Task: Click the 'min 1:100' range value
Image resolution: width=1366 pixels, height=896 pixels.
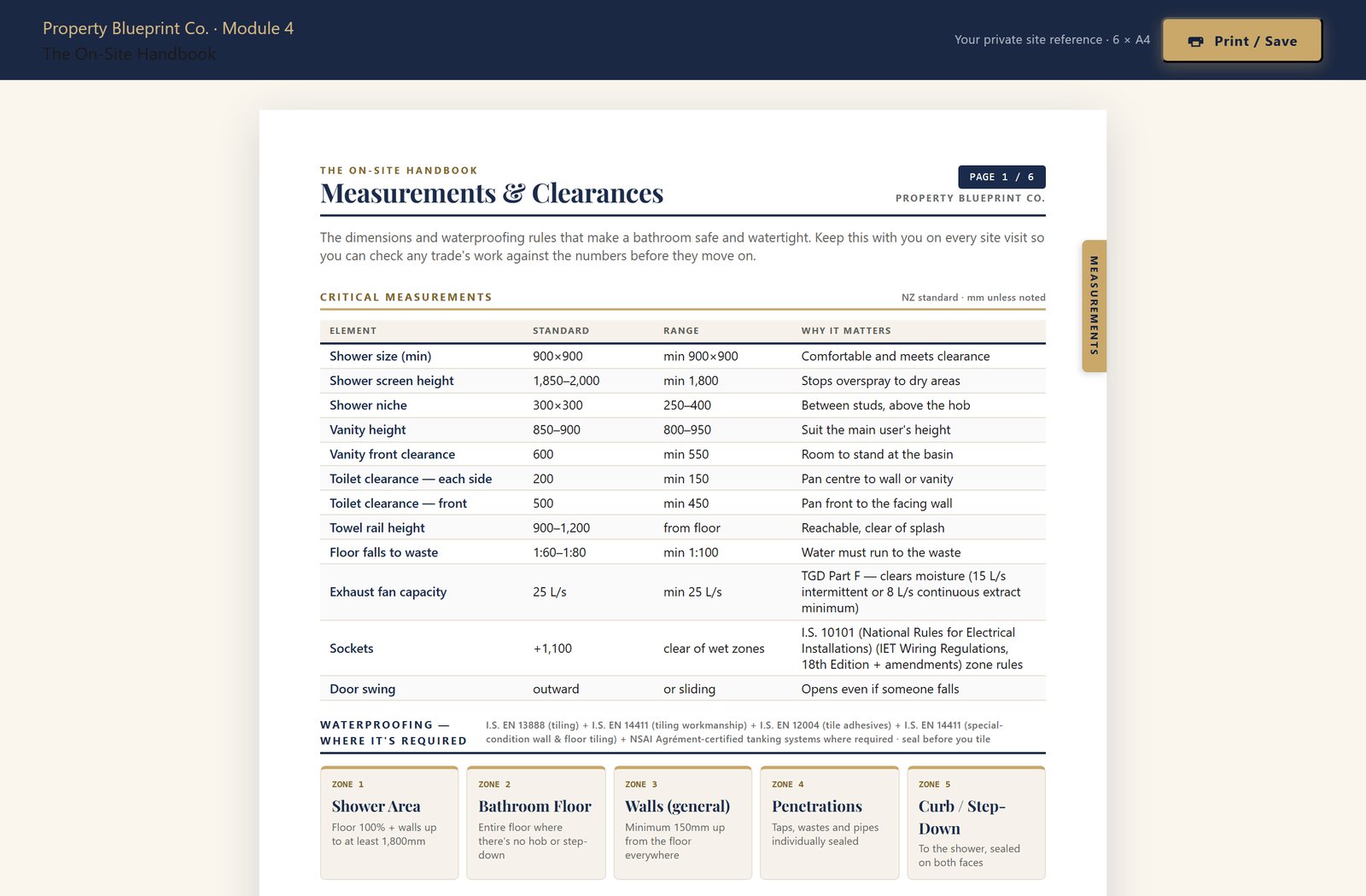Action: point(691,553)
